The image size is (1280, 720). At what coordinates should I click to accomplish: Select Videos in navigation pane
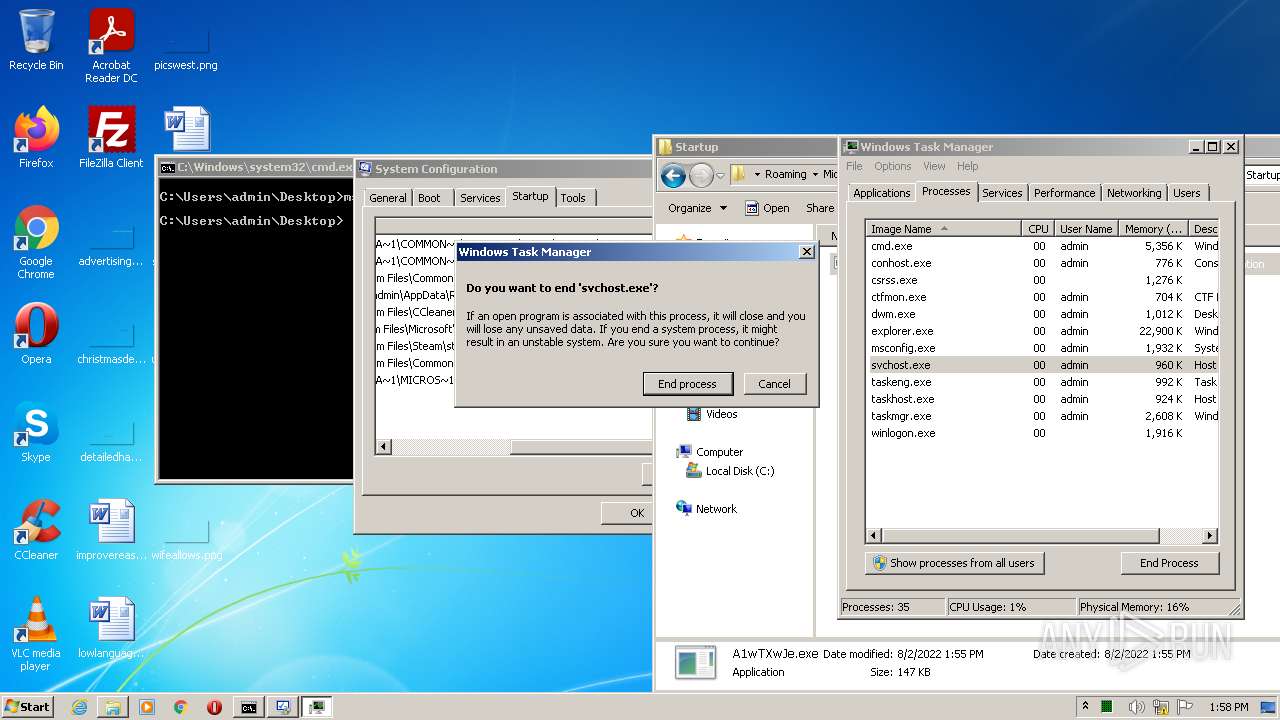(712, 414)
